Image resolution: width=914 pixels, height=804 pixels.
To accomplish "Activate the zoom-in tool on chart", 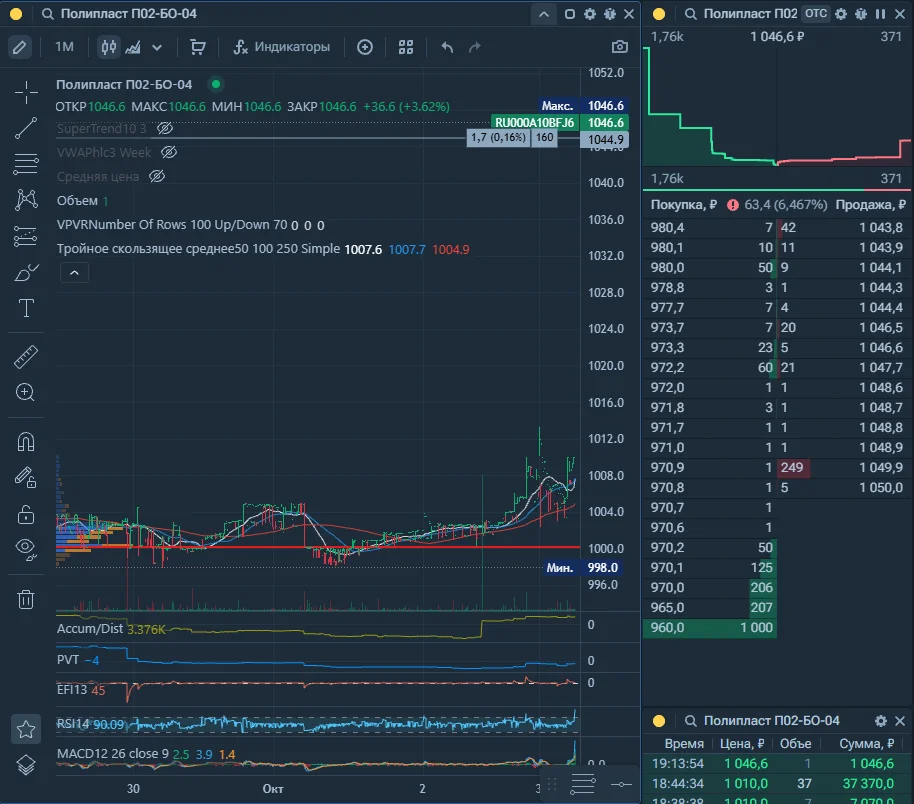I will coord(26,392).
